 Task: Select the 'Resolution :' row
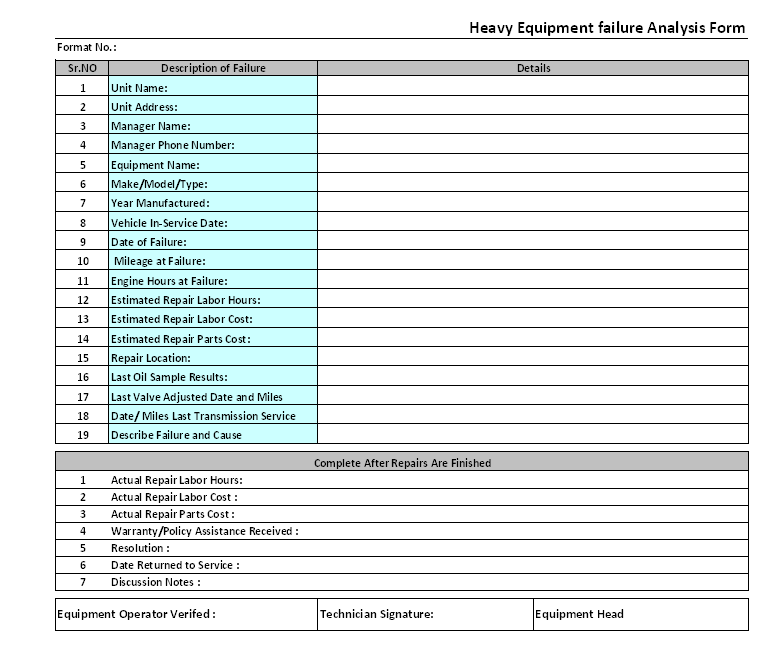[x=402, y=548]
